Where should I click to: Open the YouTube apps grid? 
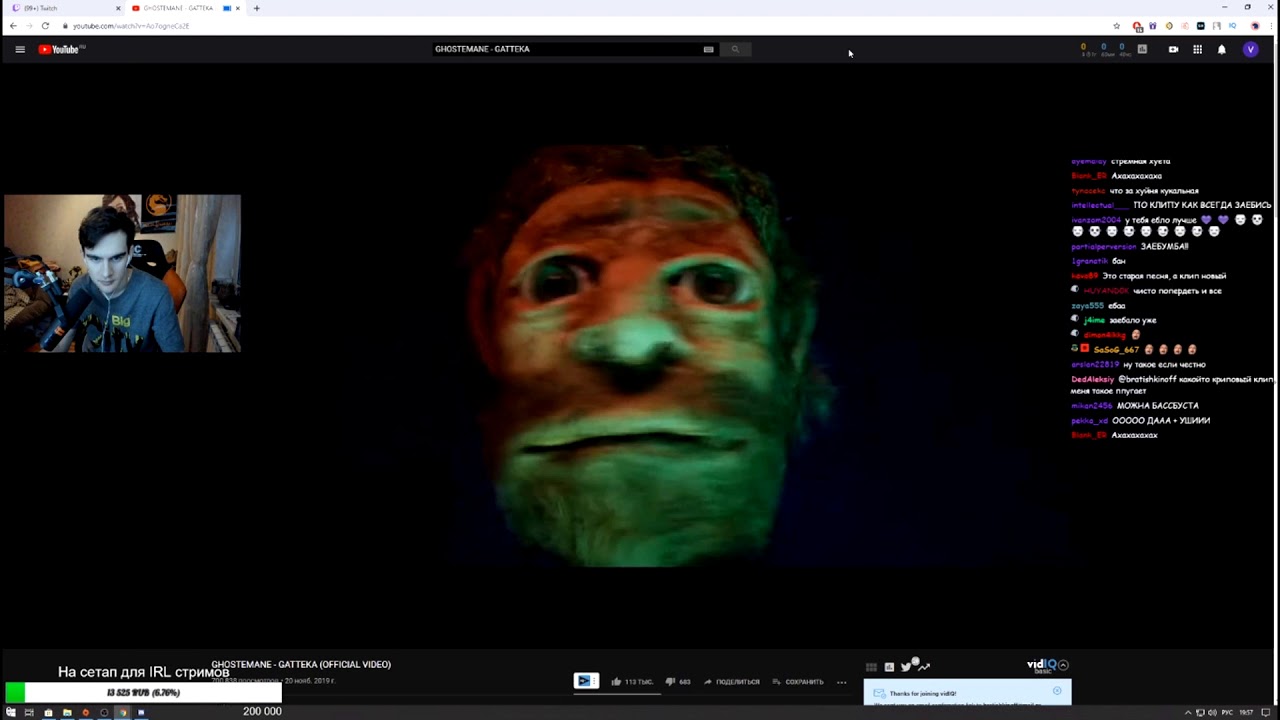coord(1197,49)
